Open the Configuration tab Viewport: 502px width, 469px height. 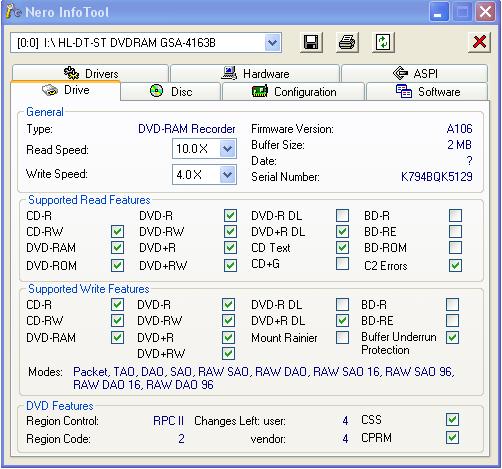(x=294, y=91)
